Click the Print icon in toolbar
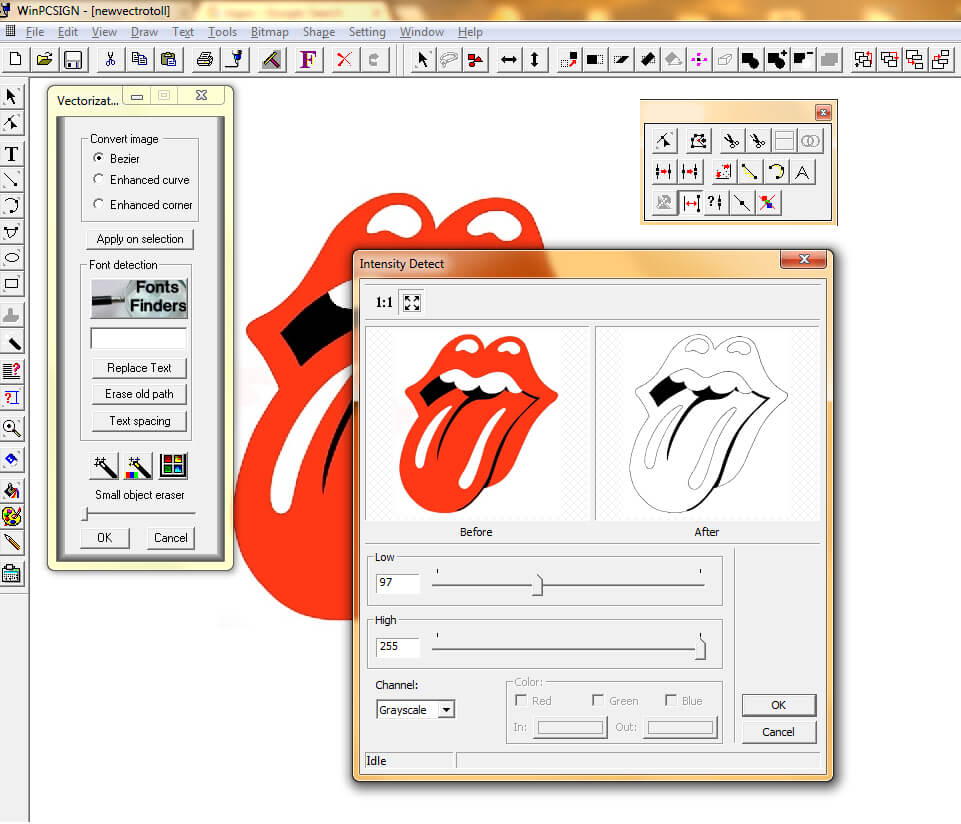 [205, 59]
